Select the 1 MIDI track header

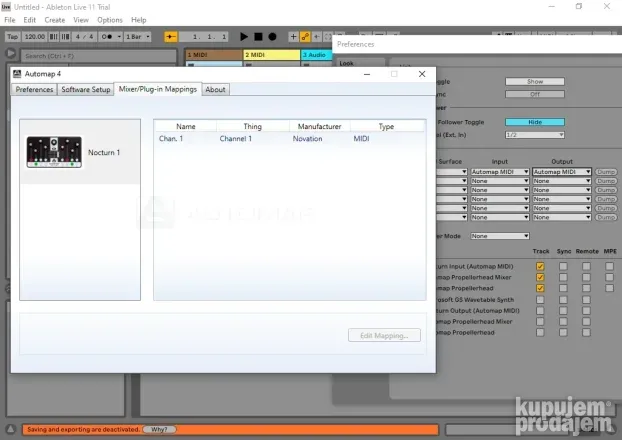(x=213, y=55)
